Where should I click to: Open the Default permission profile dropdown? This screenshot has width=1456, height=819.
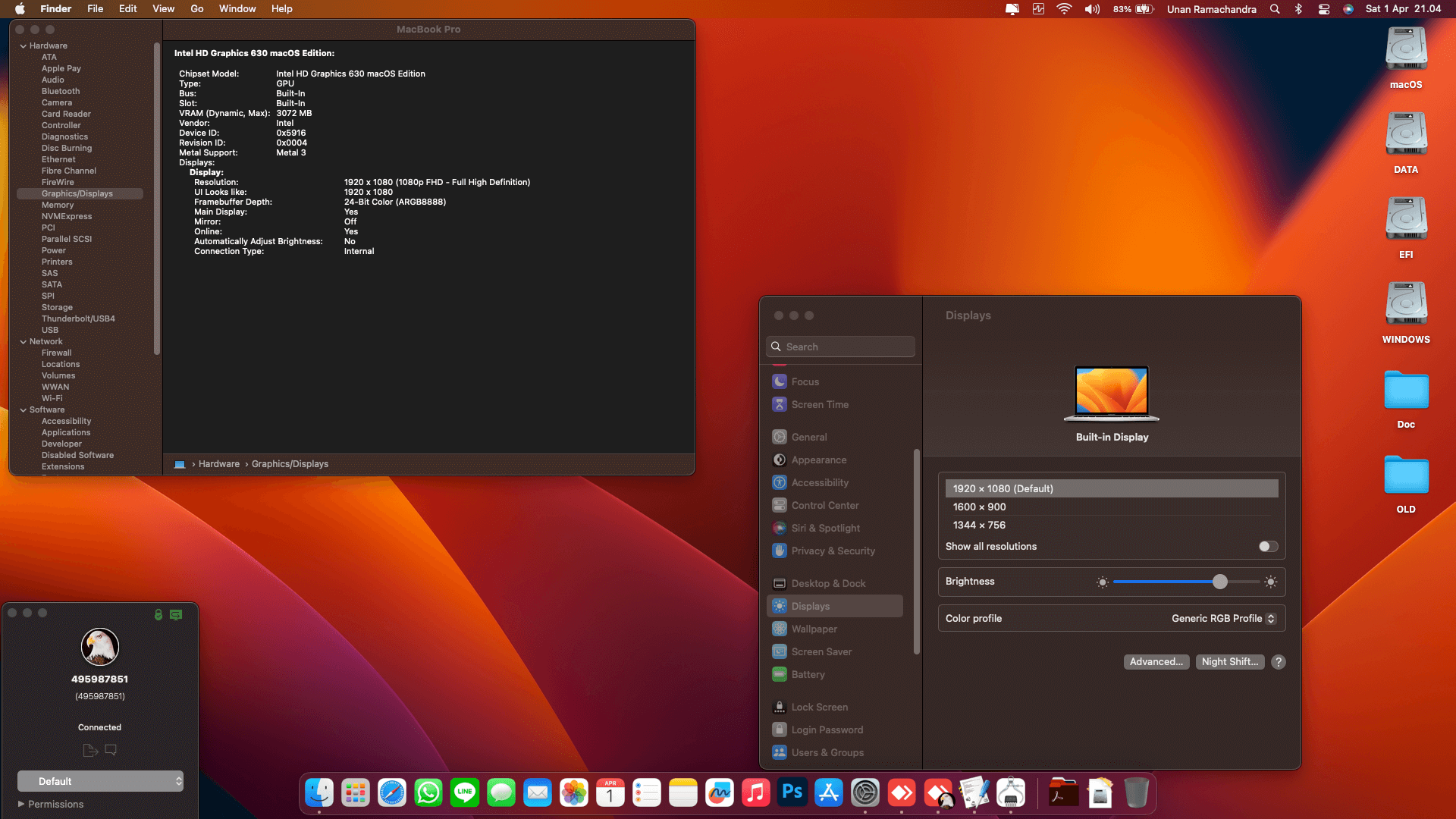coord(100,780)
